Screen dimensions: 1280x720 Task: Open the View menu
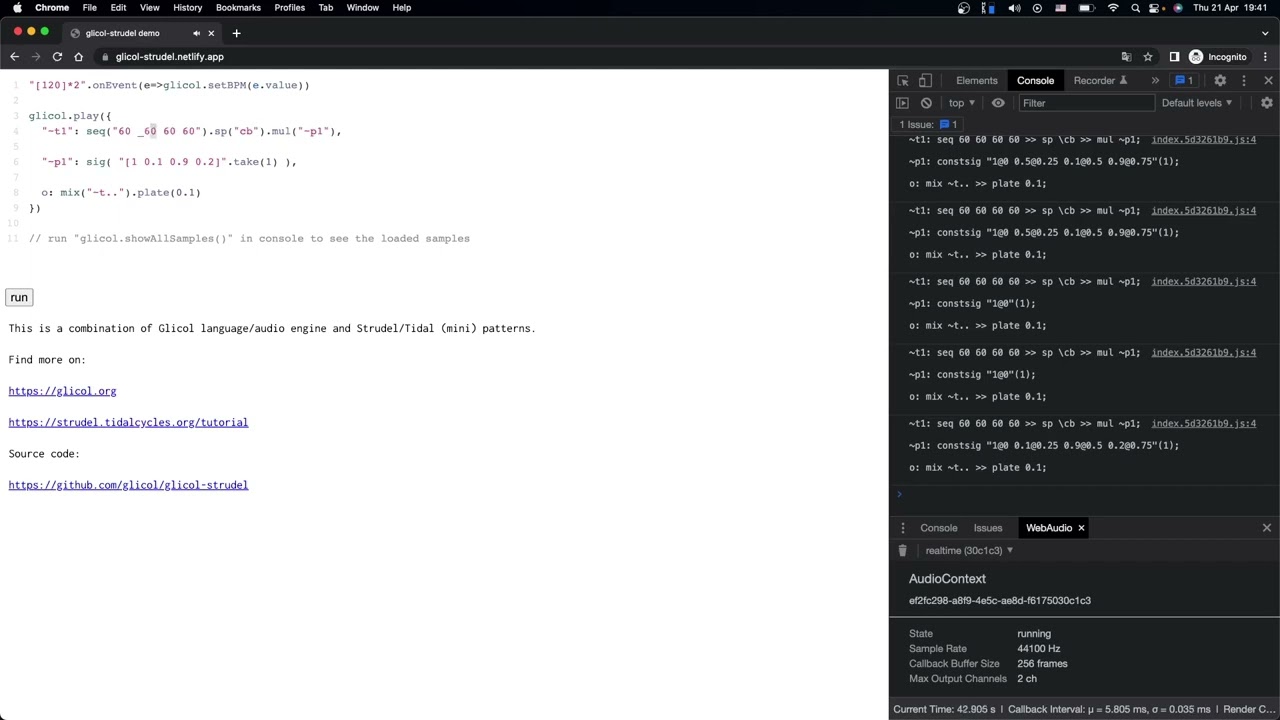tap(149, 8)
